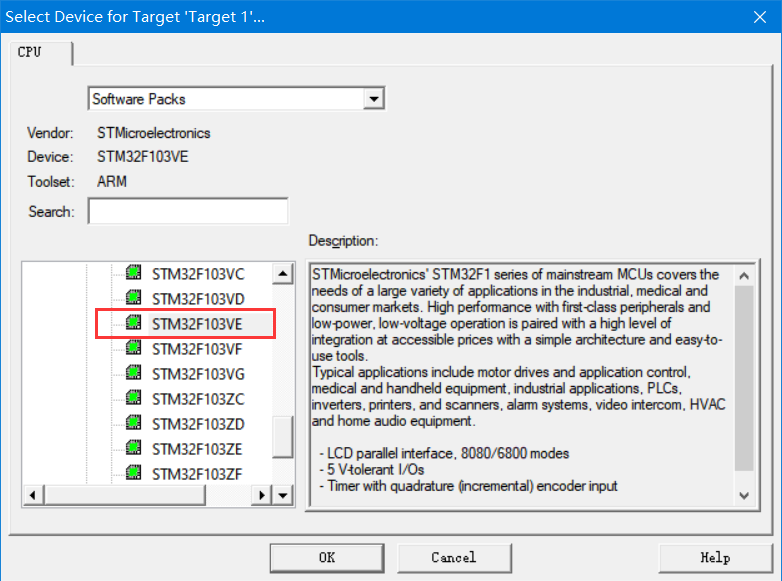Image resolution: width=782 pixels, height=581 pixels.
Task: Click the Description box scrollbar thumb
Action: point(744,378)
